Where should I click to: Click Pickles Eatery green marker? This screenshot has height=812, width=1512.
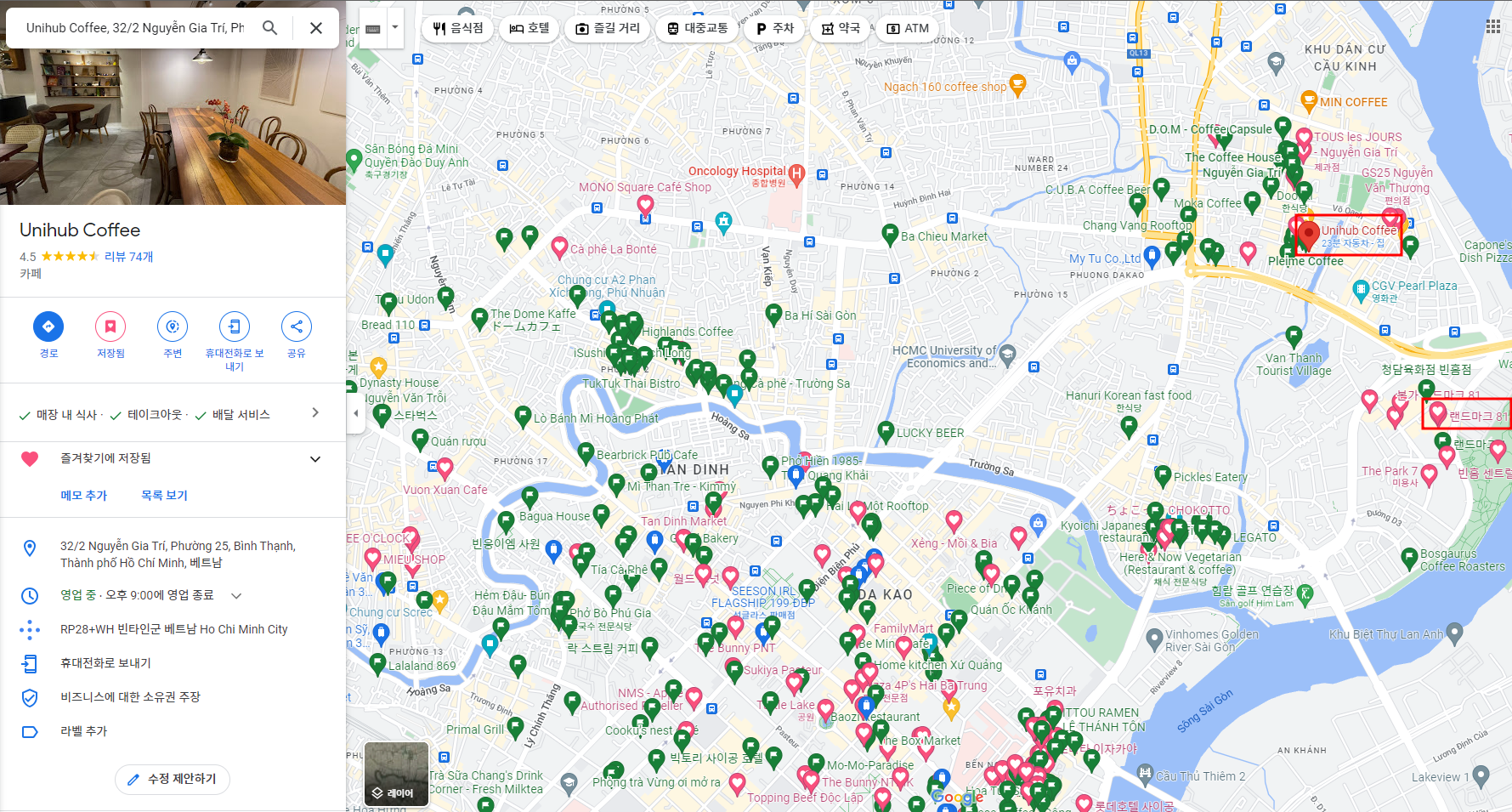pyautogui.click(x=1163, y=475)
